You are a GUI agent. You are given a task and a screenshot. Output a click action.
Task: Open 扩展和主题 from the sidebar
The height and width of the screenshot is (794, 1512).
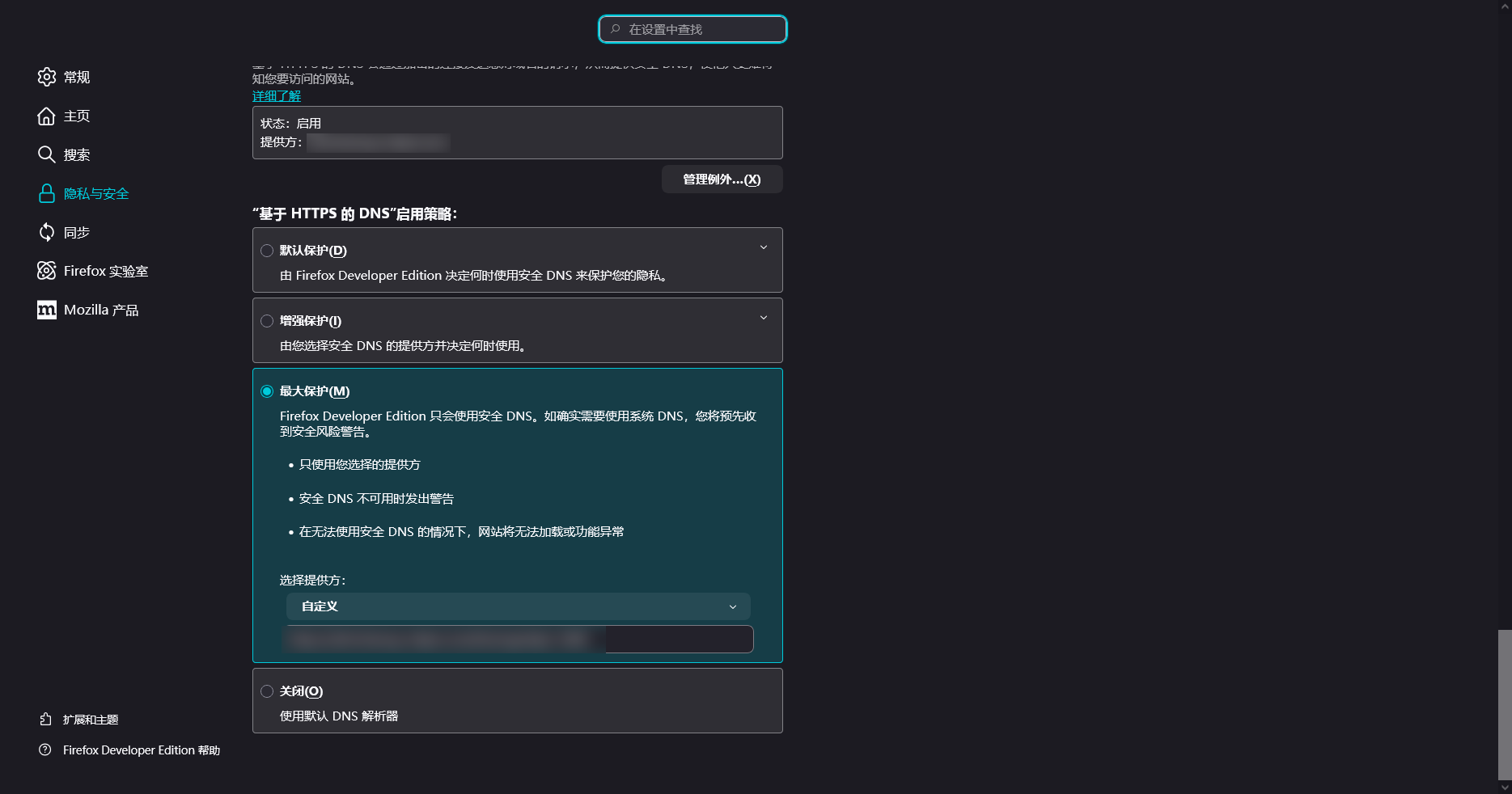pyautogui.click(x=90, y=720)
